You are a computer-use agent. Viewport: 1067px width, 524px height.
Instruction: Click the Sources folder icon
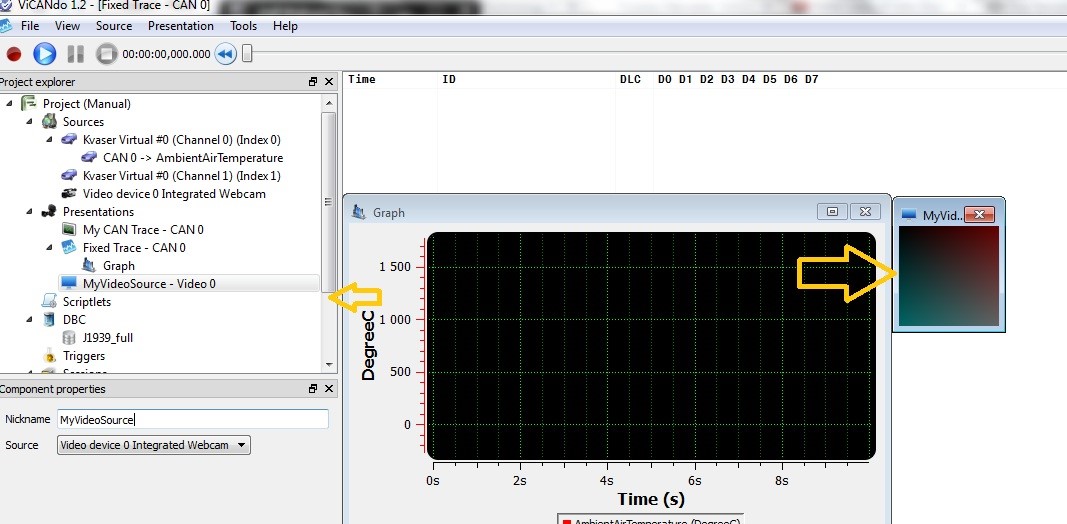(x=49, y=121)
